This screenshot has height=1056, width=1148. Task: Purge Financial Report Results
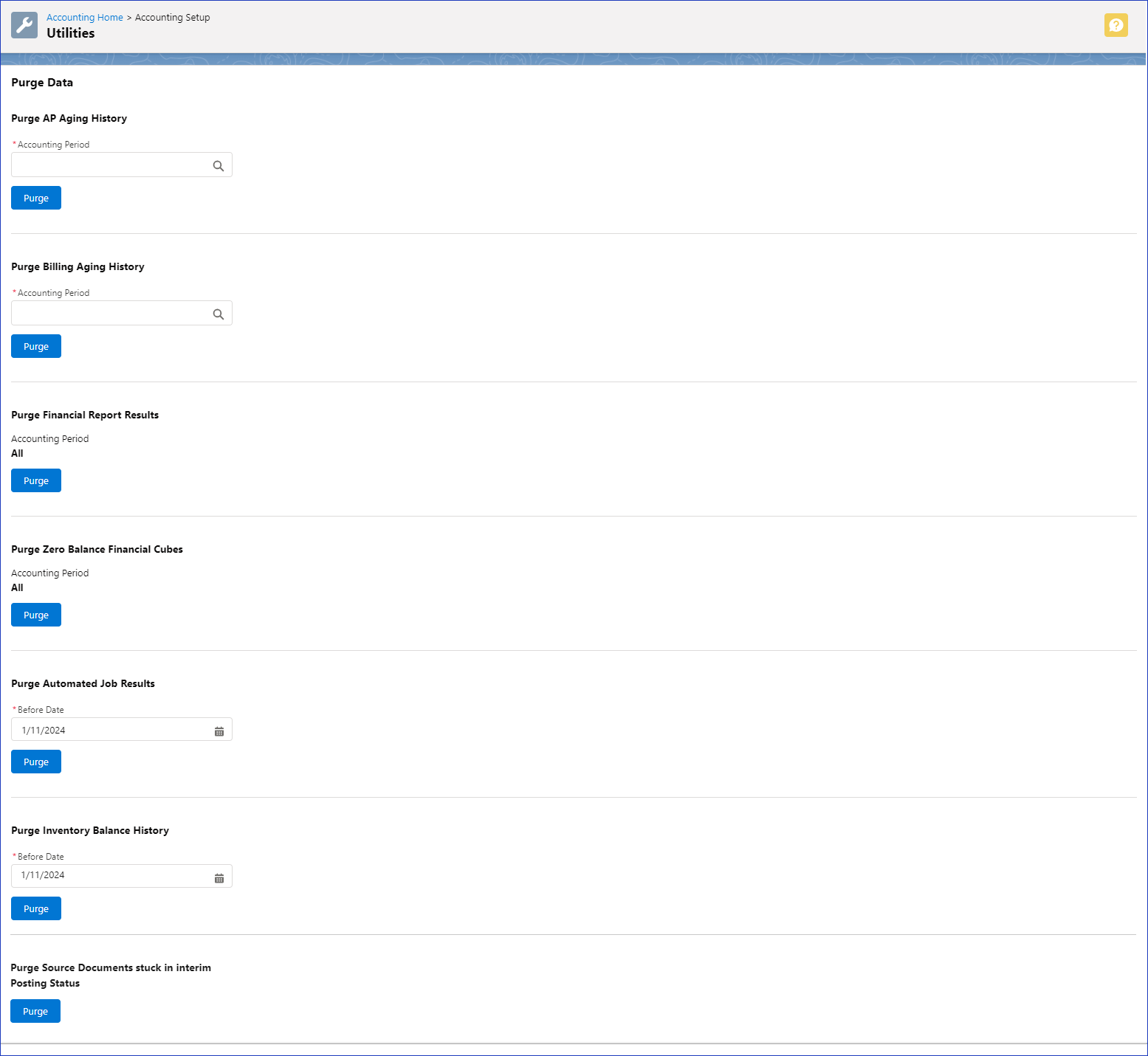35,480
